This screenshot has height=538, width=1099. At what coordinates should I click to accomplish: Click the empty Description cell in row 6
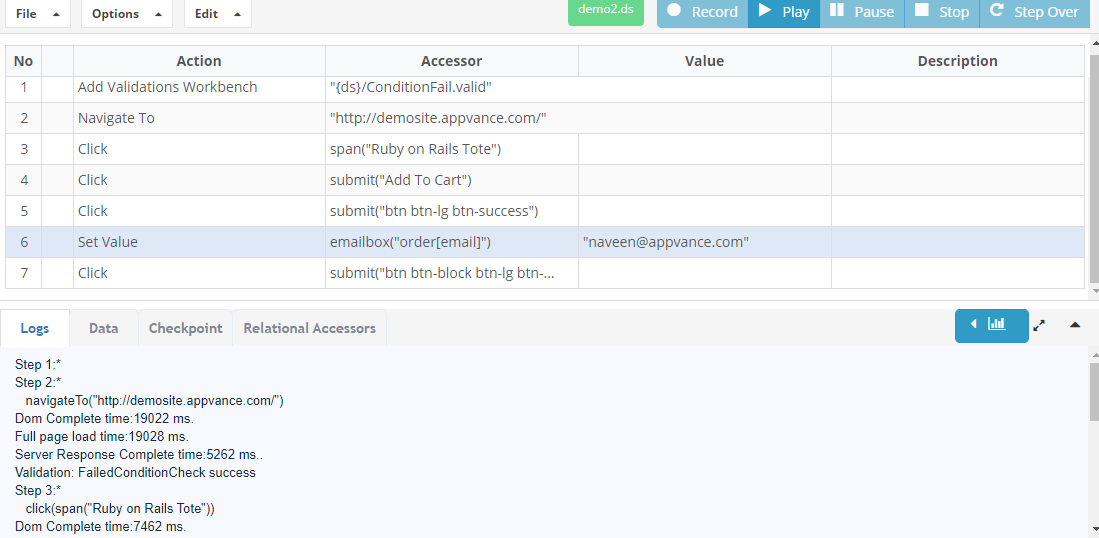[958, 242]
